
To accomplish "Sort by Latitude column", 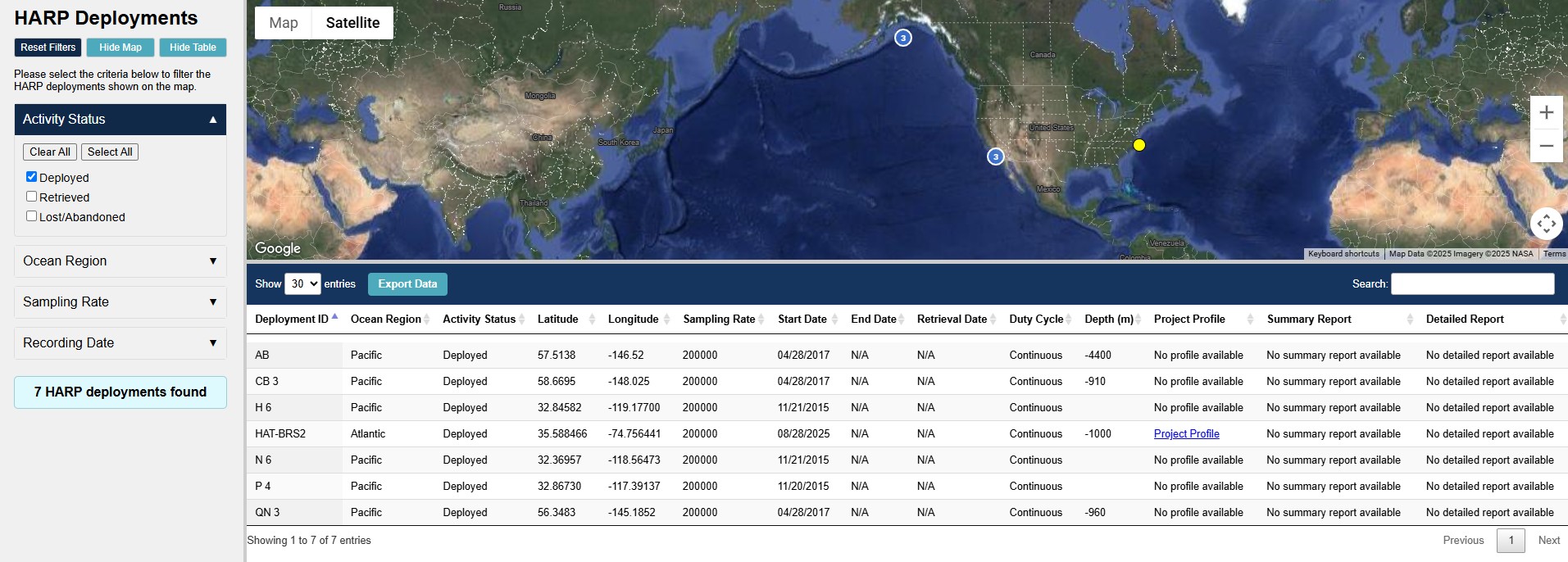I will click(564, 320).
